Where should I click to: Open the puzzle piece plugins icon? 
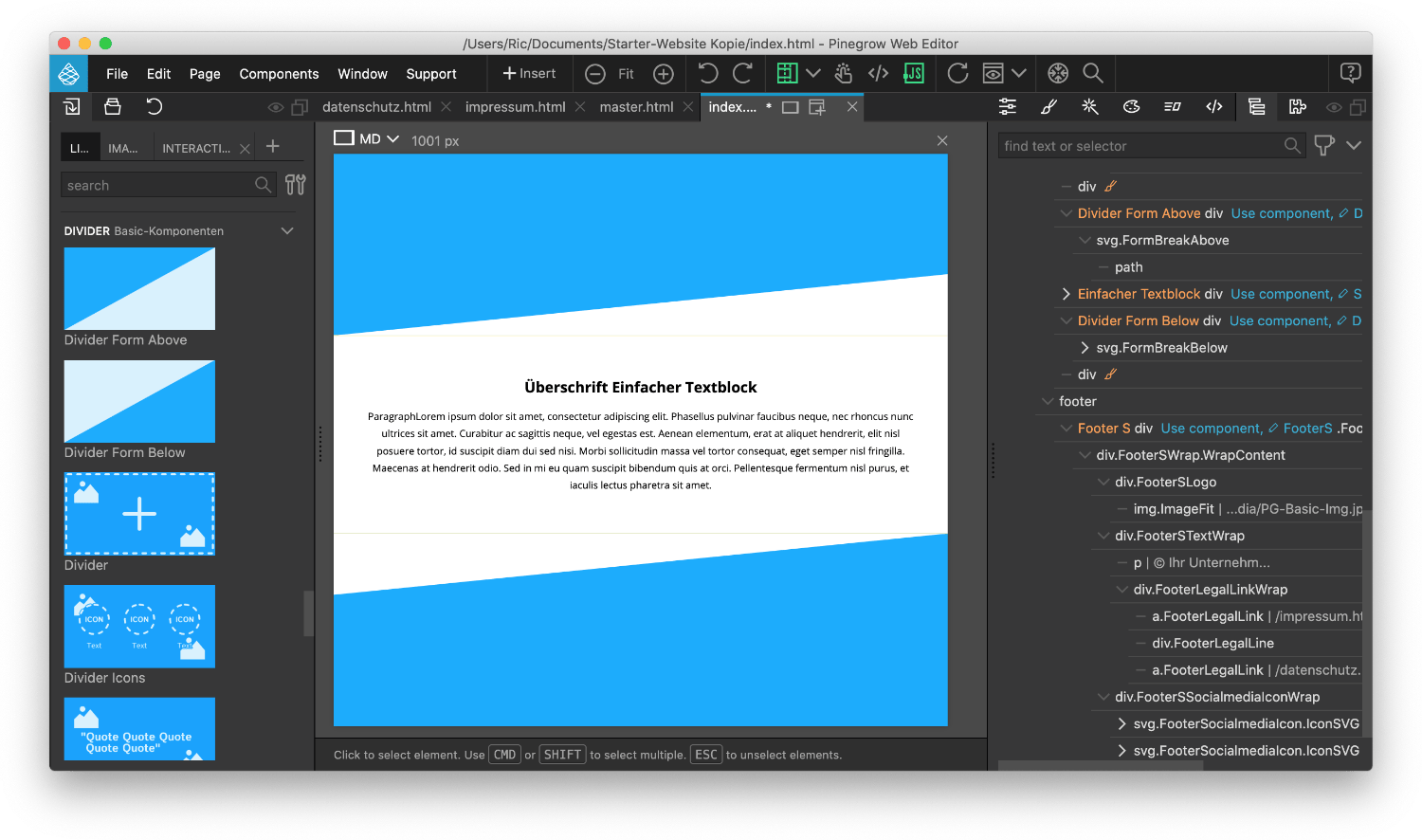pos(1298,106)
